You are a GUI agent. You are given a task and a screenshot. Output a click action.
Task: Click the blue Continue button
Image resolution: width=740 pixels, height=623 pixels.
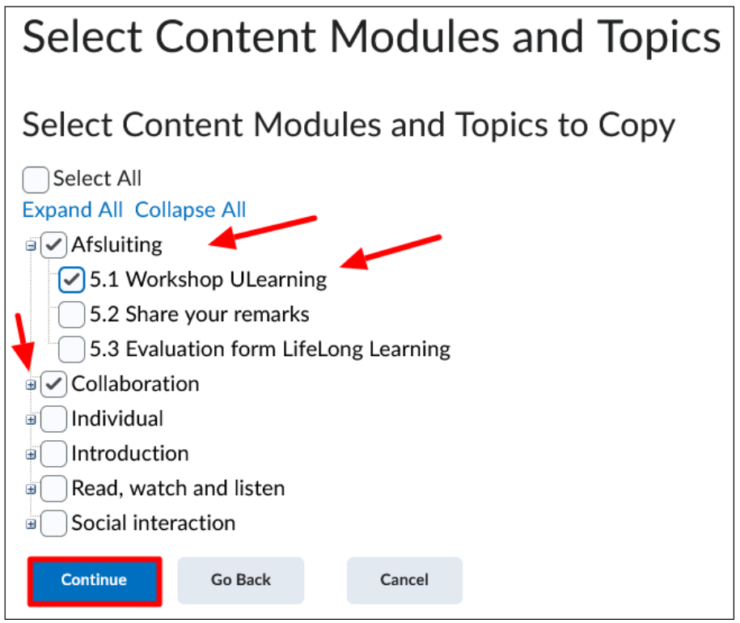click(x=94, y=581)
